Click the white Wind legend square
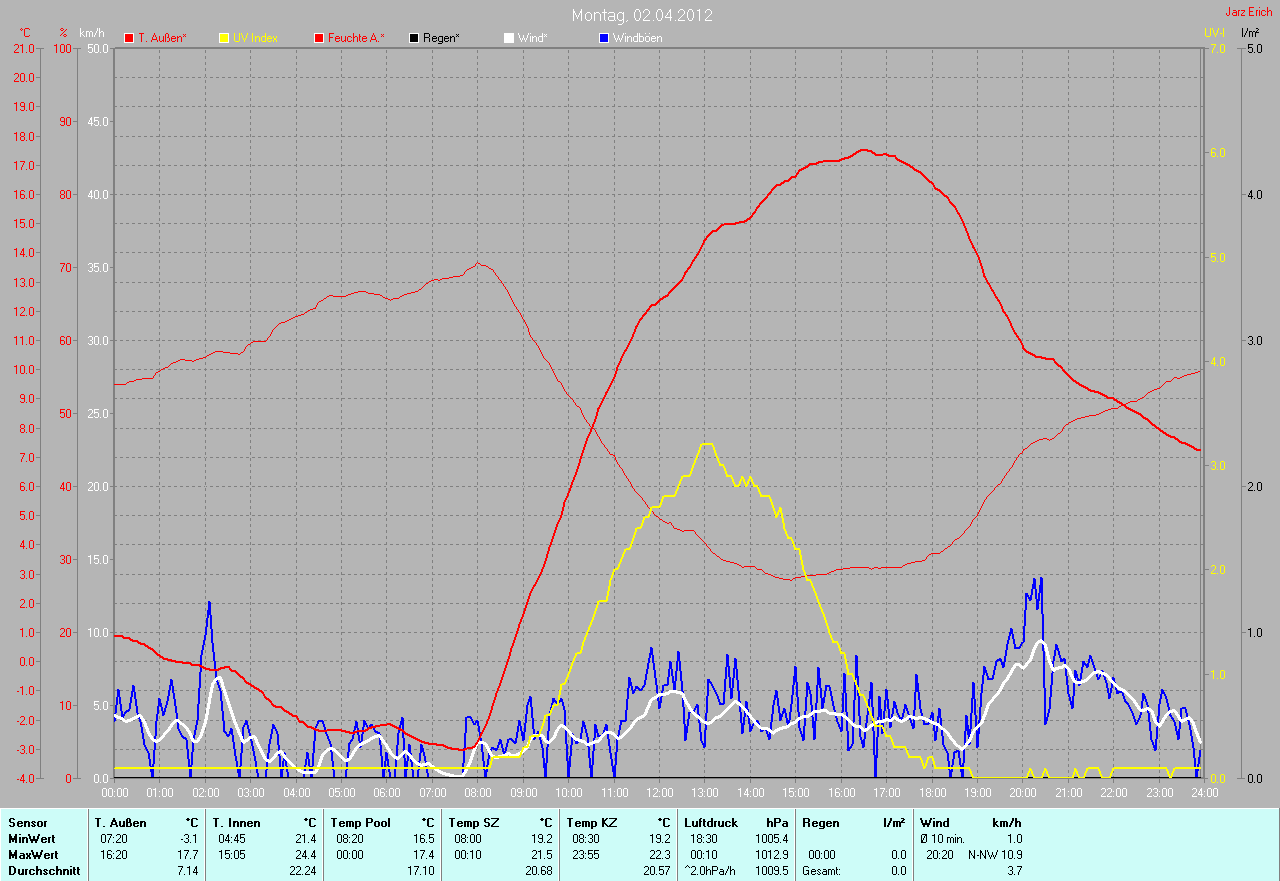 pyautogui.click(x=509, y=38)
